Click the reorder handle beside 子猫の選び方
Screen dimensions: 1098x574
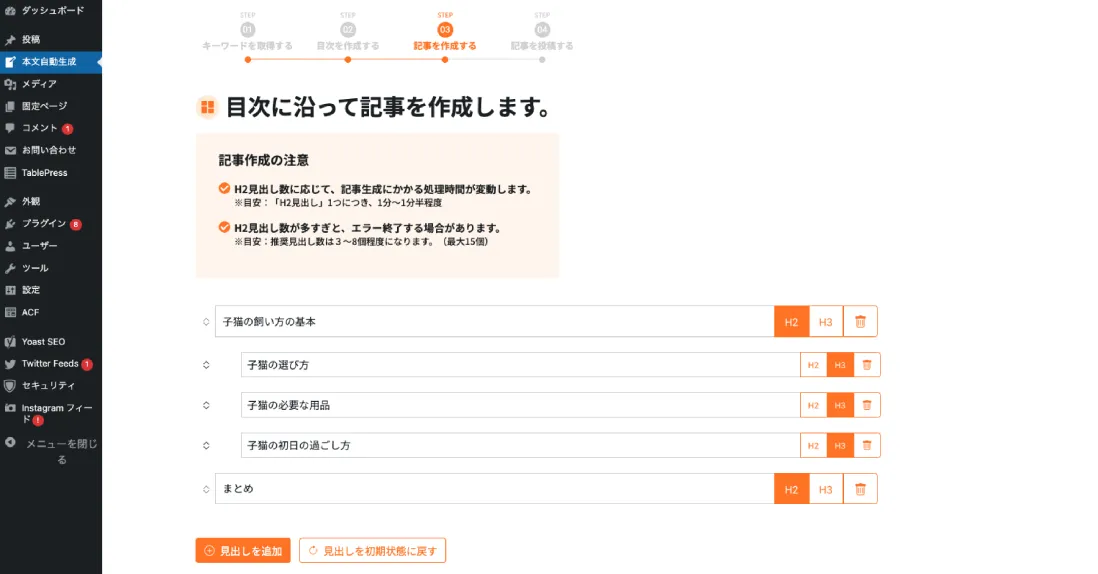pyautogui.click(x=206, y=365)
